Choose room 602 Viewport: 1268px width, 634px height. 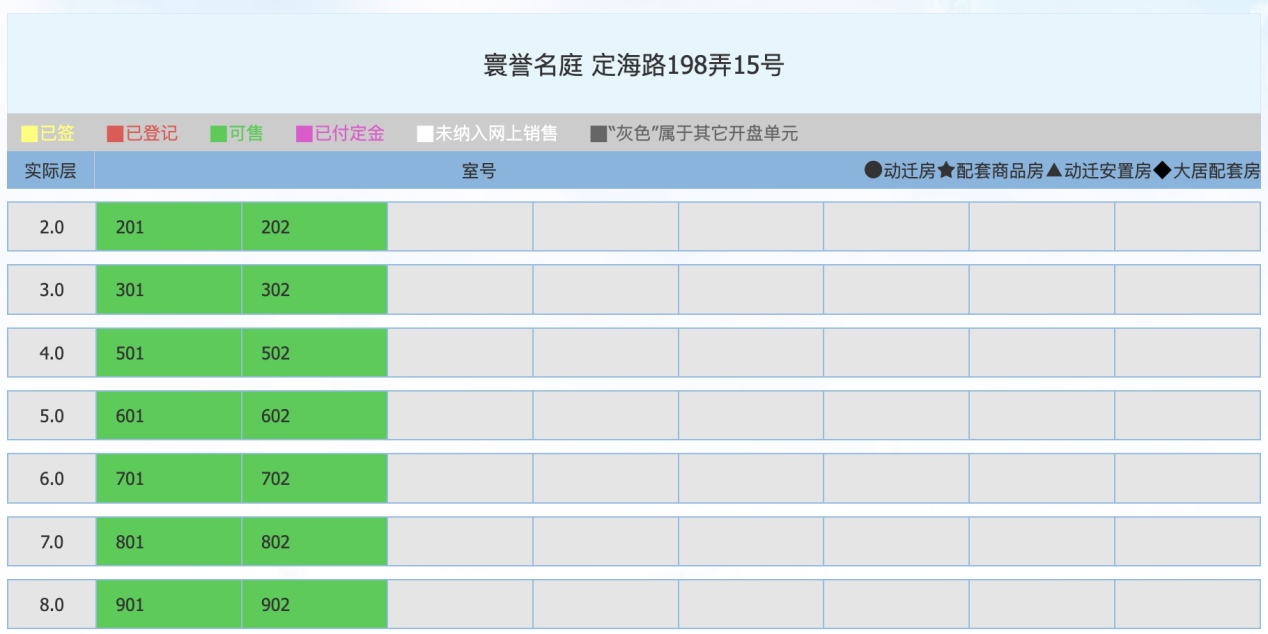[314, 416]
